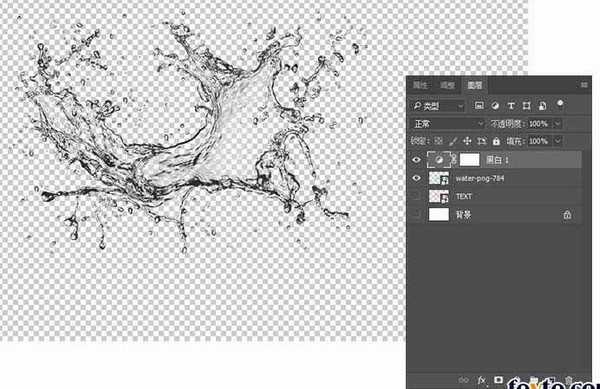600x389 pixels.
Task: Switch to the first Properties tab
Action: pos(420,85)
